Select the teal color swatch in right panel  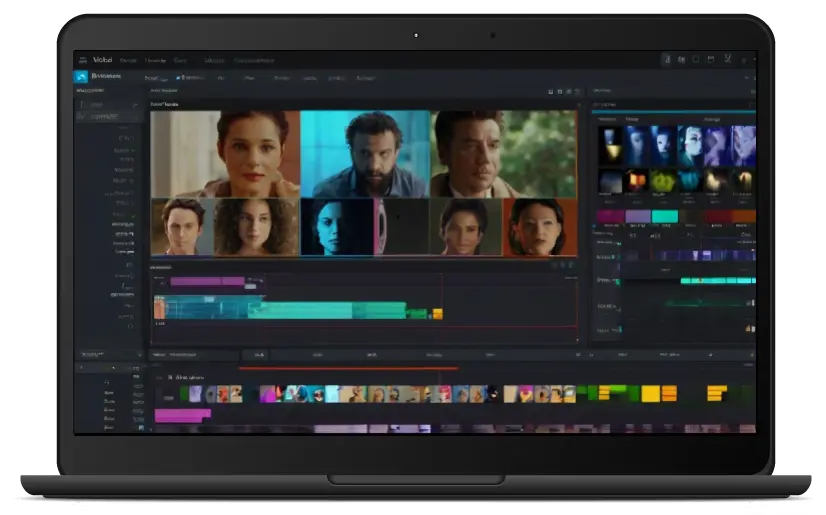(x=664, y=216)
